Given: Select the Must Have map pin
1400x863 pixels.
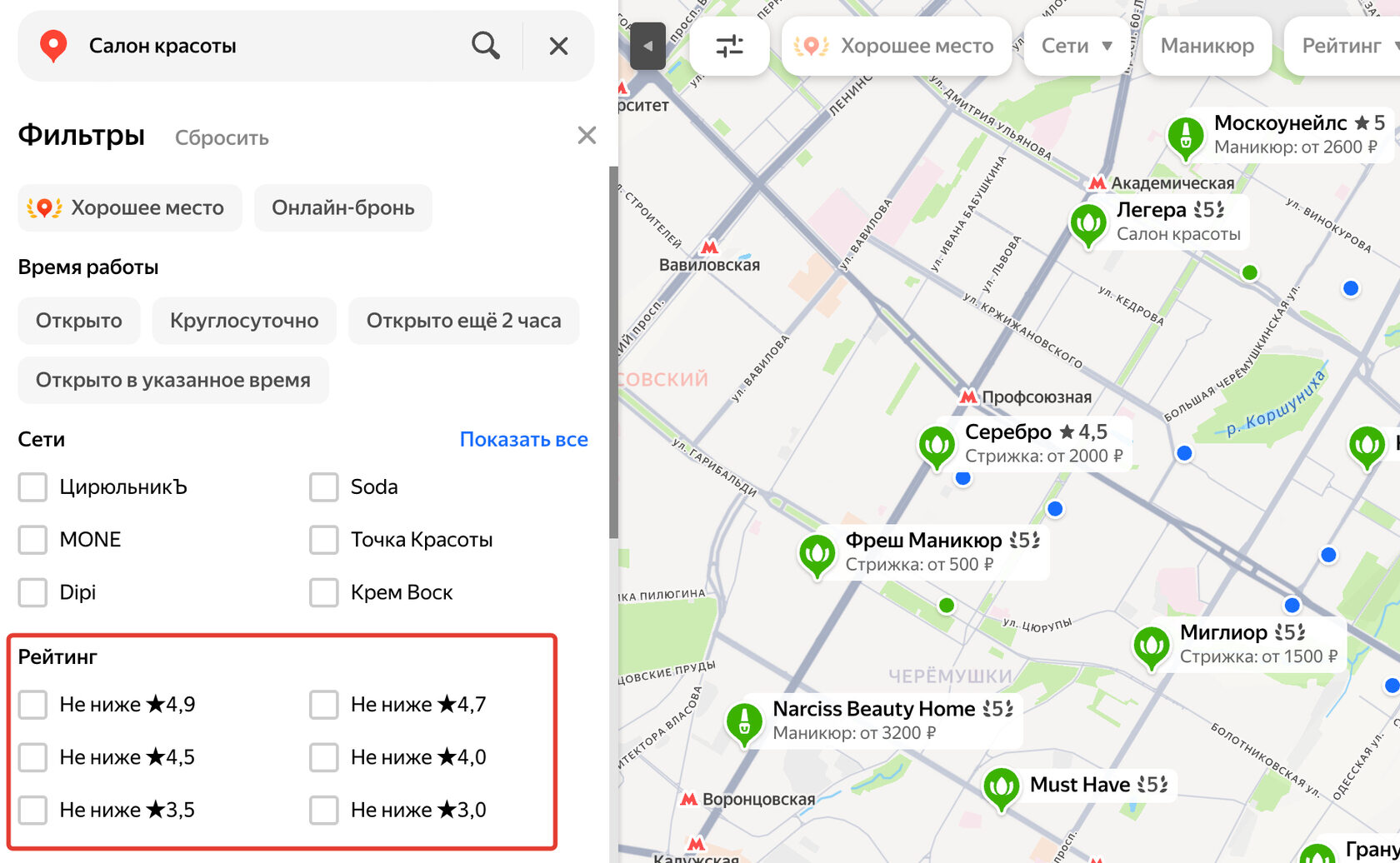Looking at the screenshot, I should (1001, 790).
